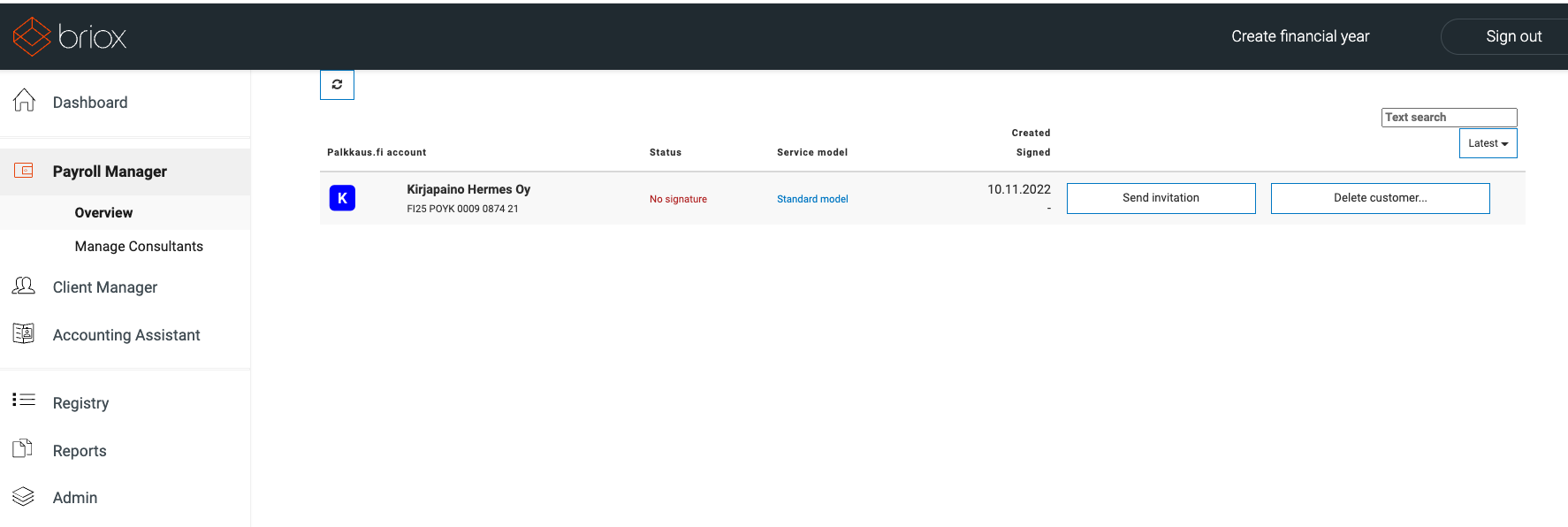The width and height of the screenshot is (1568, 527).
Task: Click the Delete customer... button
Action: (x=1380, y=198)
